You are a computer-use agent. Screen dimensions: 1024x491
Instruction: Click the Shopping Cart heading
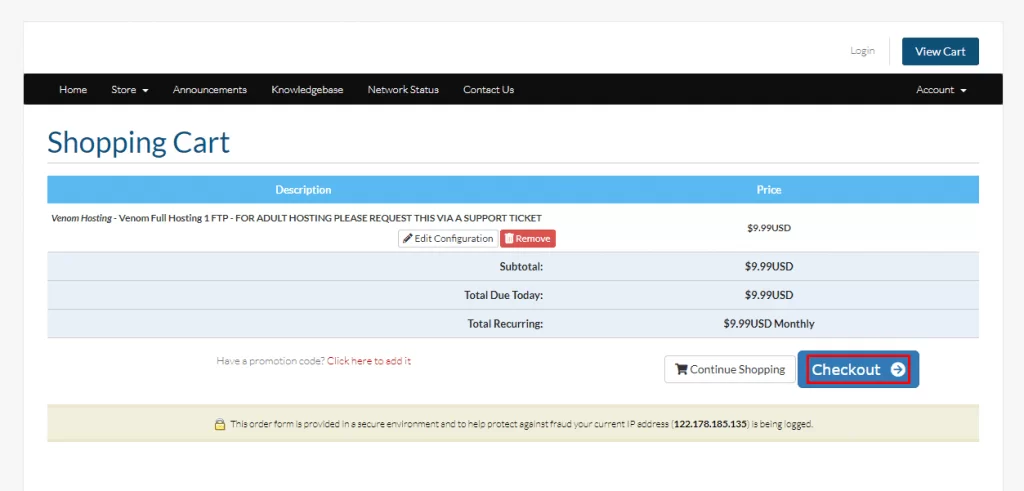click(138, 142)
